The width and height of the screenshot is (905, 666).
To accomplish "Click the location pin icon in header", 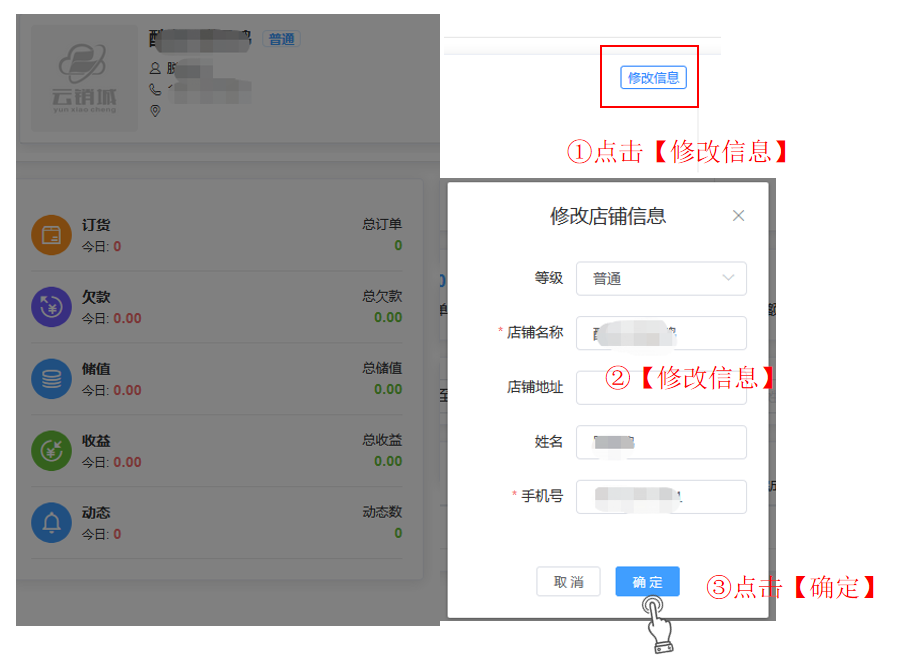I will [x=155, y=110].
